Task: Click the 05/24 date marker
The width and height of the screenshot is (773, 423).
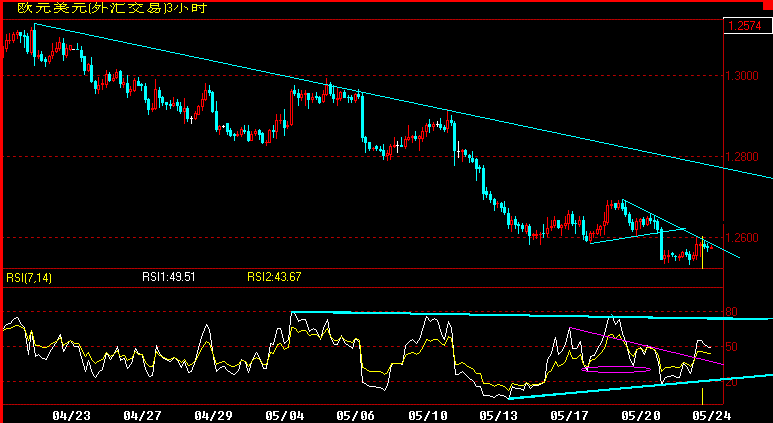Action: [713, 416]
